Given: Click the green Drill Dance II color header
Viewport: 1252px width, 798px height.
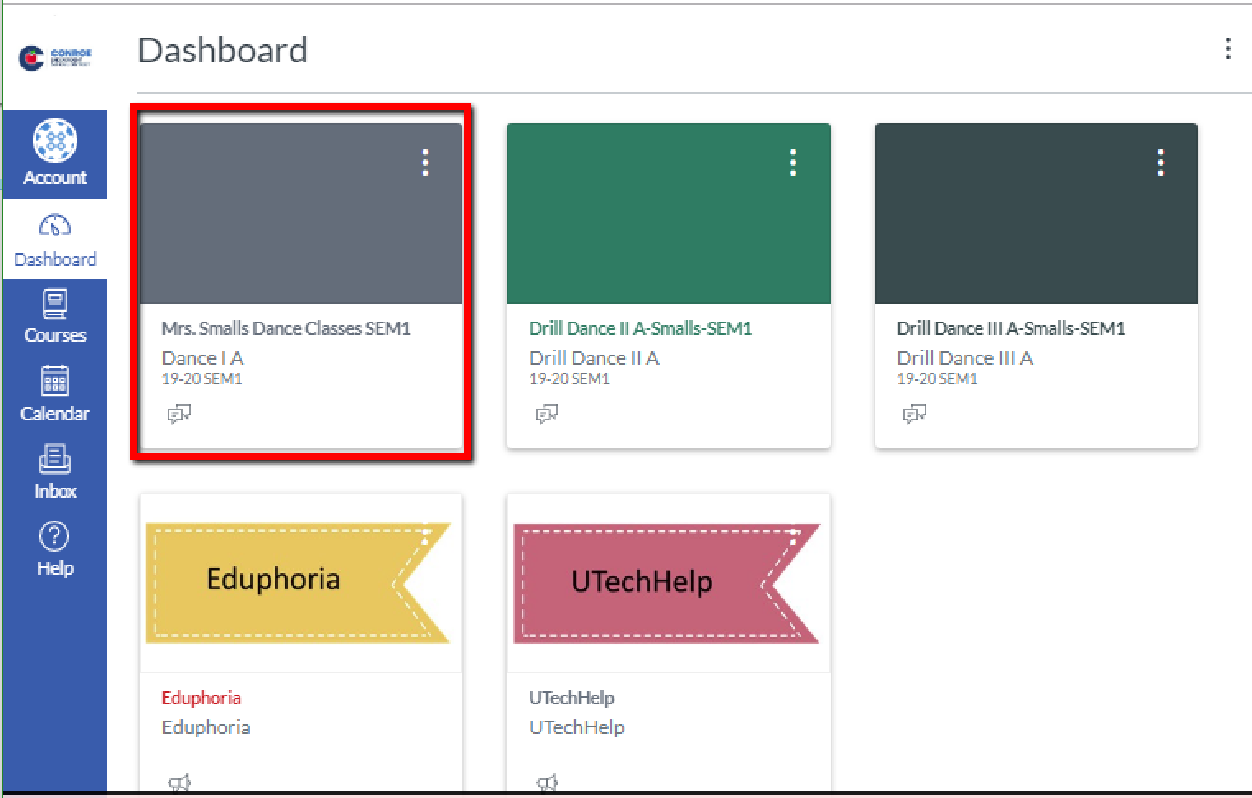Looking at the screenshot, I should click(x=668, y=230).
